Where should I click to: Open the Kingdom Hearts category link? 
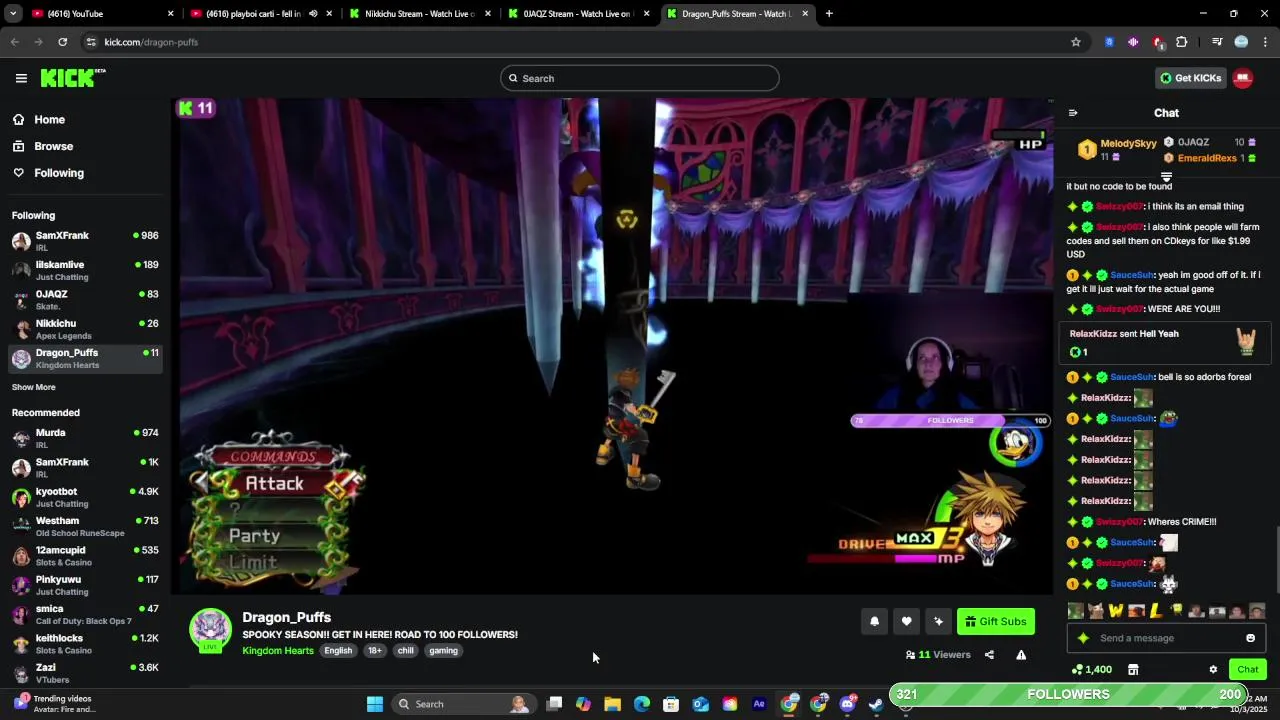pyautogui.click(x=278, y=651)
